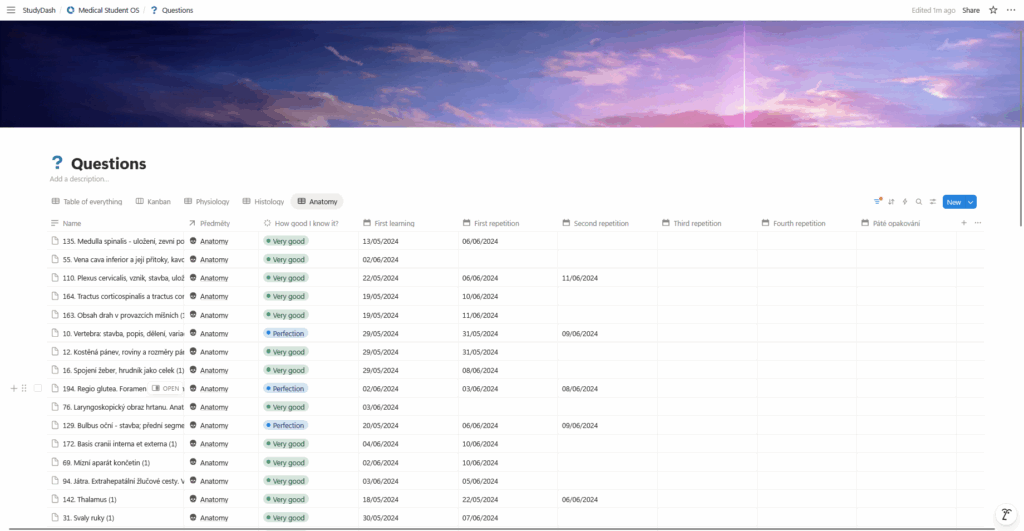Viewport: 1024px width, 531px height.
Task: Open row 194 with the OPEN button
Action: [166, 388]
